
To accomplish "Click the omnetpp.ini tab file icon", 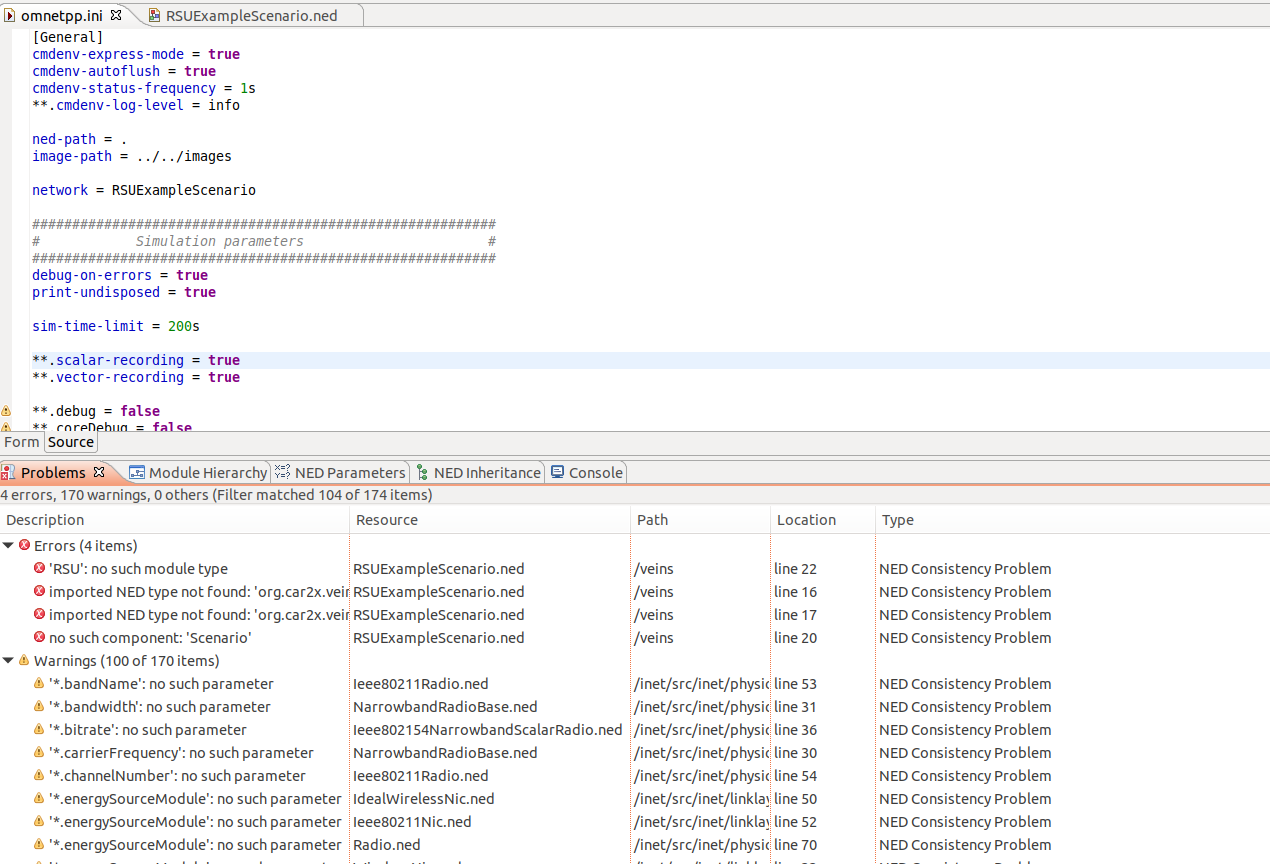I will click(x=12, y=15).
